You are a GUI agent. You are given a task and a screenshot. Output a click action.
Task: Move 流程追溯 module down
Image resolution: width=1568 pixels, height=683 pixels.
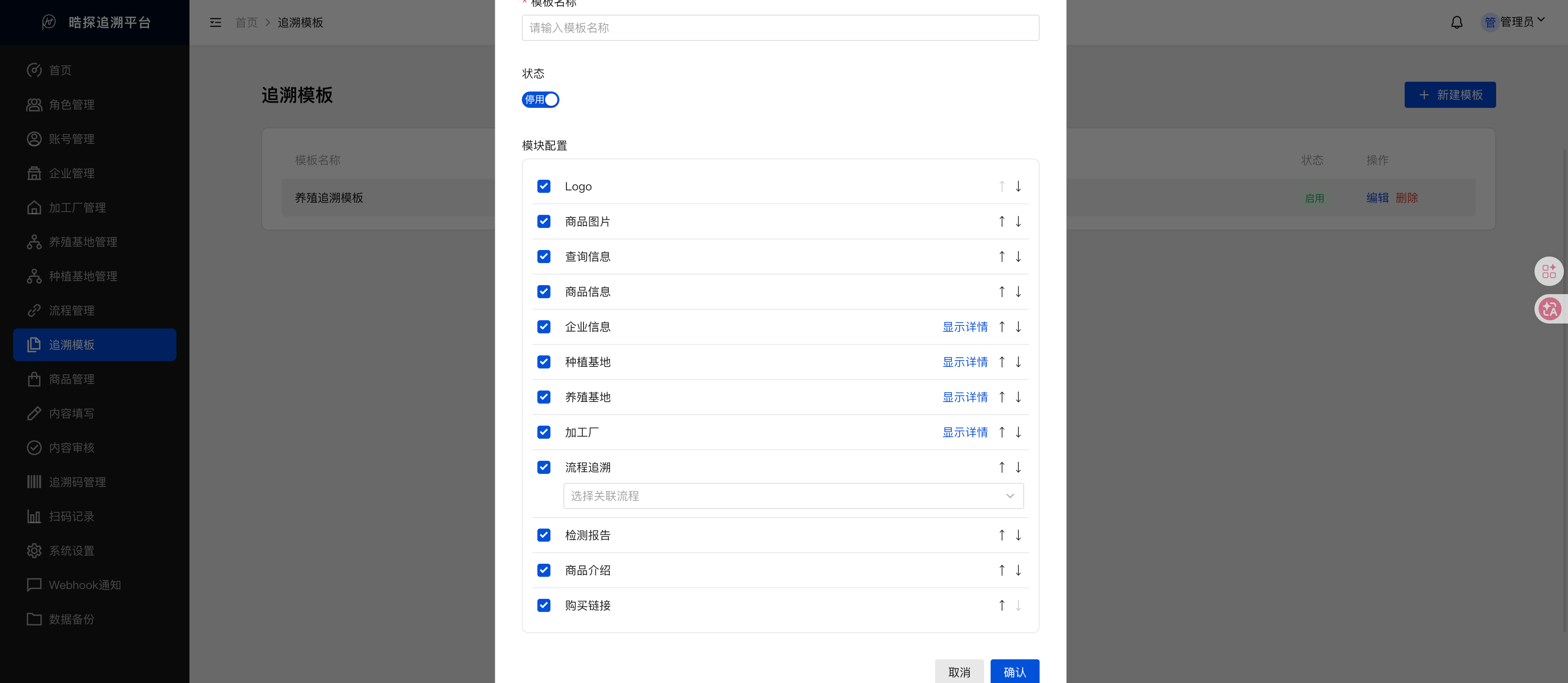coord(1018,467)
